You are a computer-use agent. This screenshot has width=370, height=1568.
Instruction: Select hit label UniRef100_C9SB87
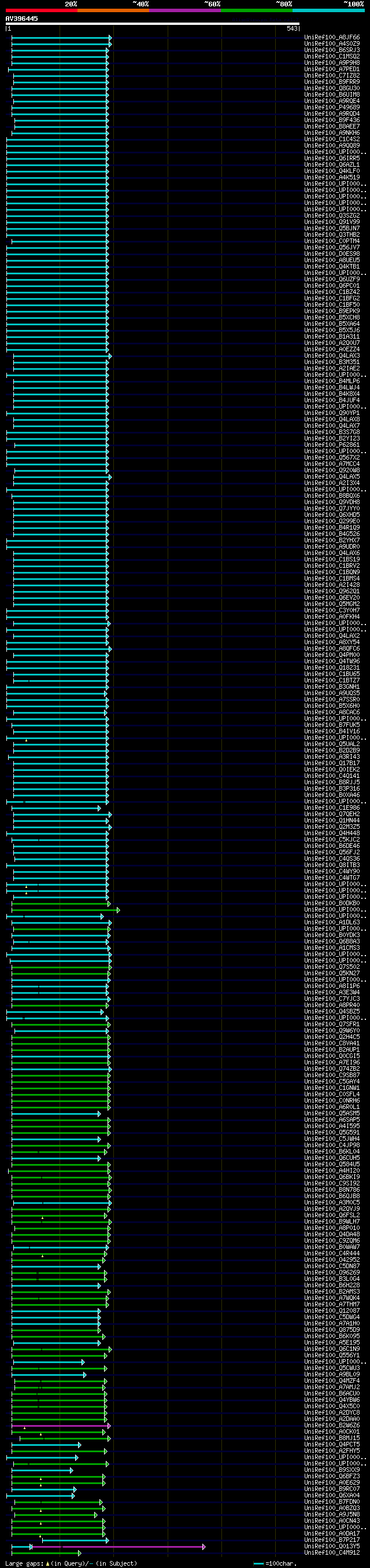pyautogui.click(x=332, y=1075)
